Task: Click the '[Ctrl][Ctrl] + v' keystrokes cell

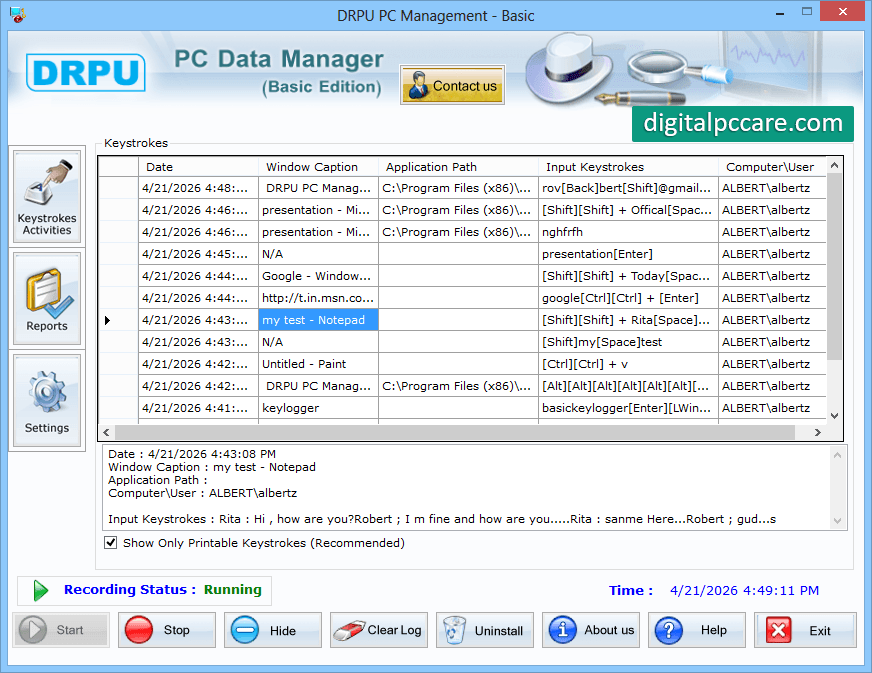Action: (x=628, y=364)
